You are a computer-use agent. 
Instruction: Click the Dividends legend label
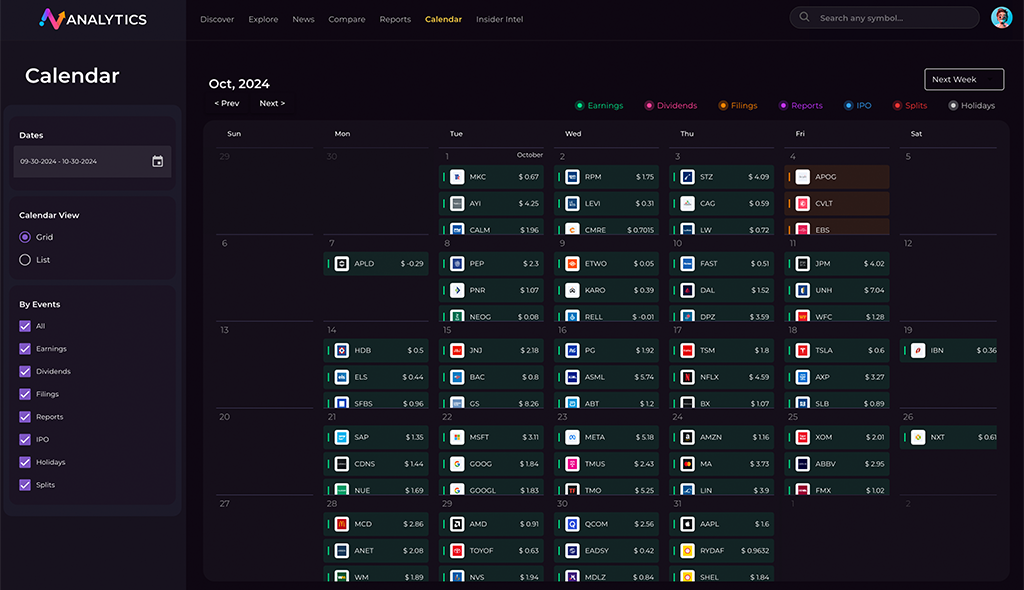coord(677,105)
